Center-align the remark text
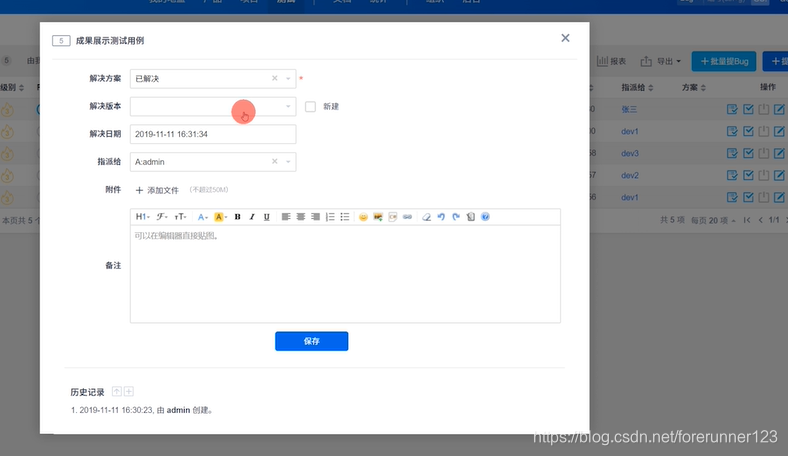The image size is (788, 456). point(301,217)
